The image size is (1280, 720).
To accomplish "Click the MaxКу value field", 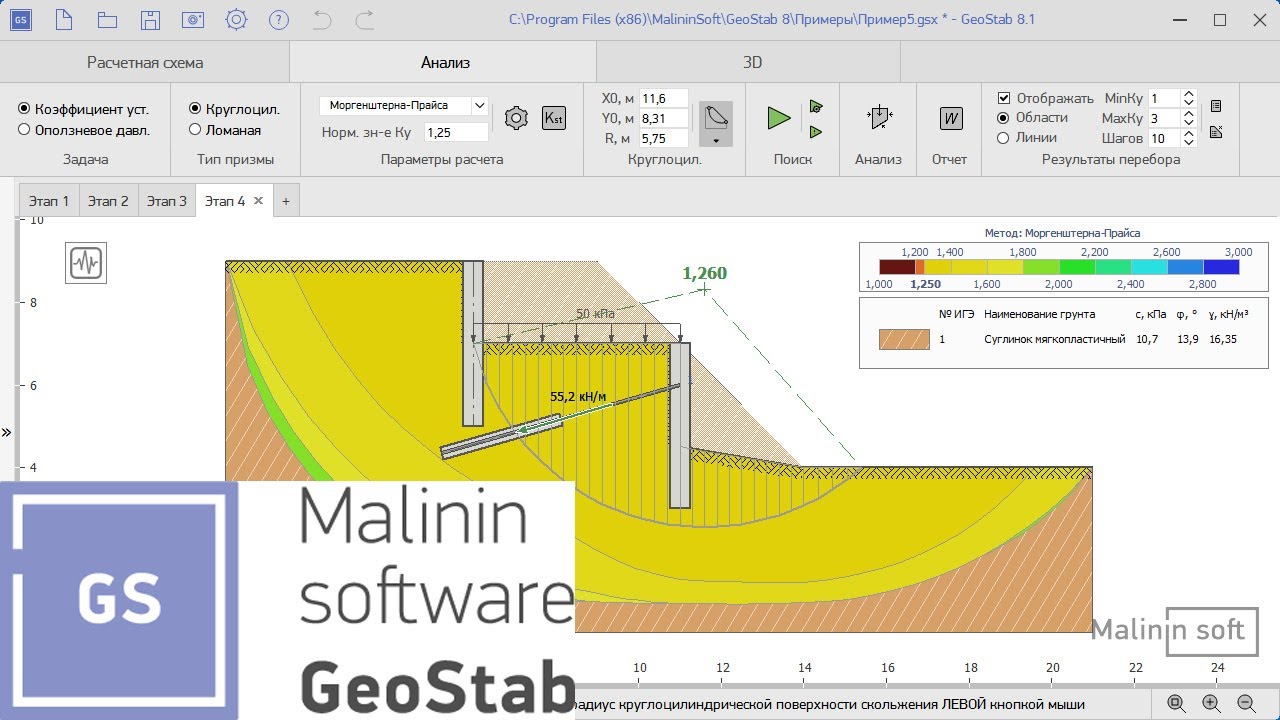I will click(x=1164, y=118).
